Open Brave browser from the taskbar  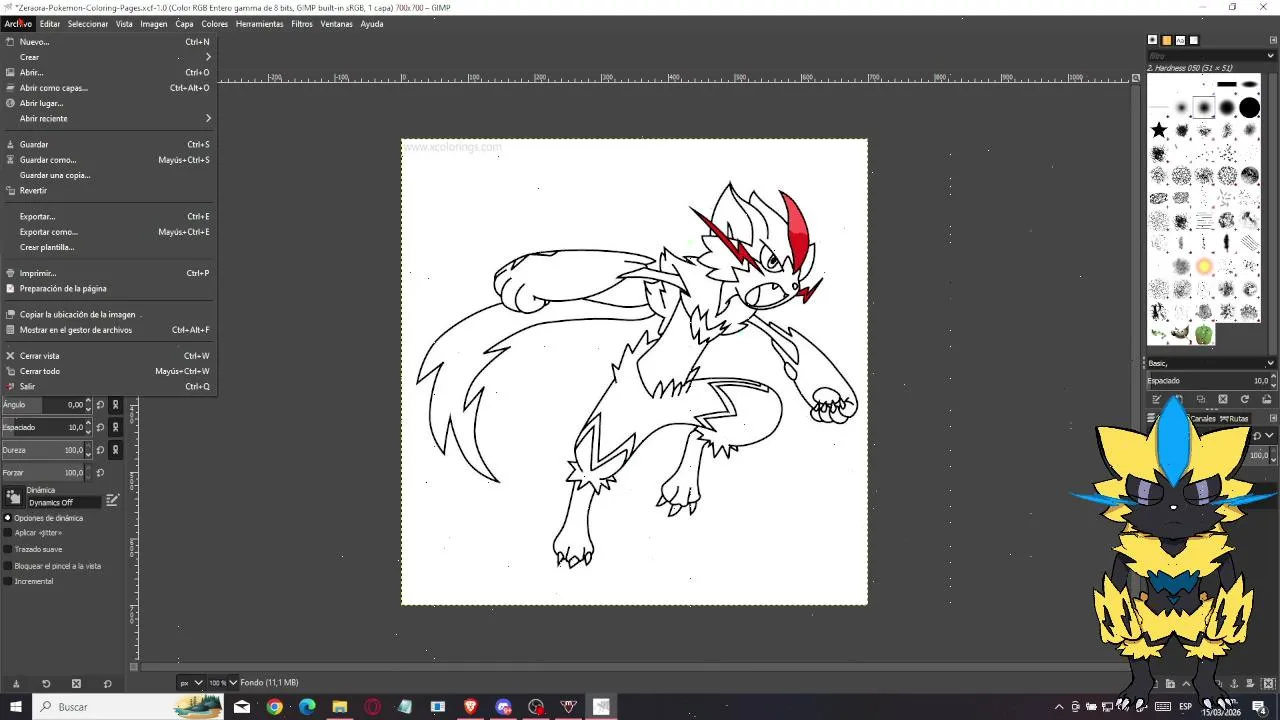[470, 707]
